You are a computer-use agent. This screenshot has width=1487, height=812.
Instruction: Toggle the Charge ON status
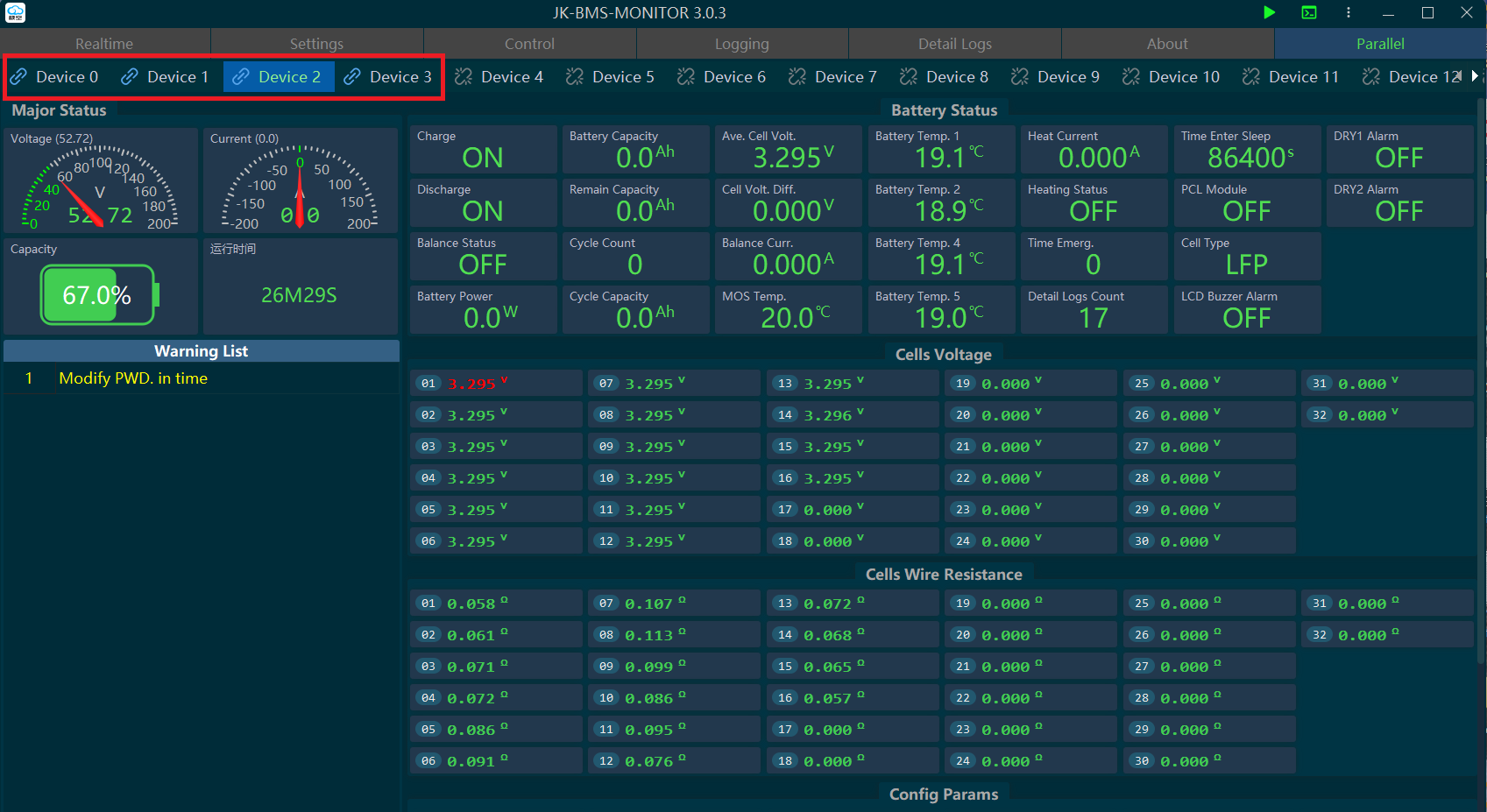pos(483,158)
